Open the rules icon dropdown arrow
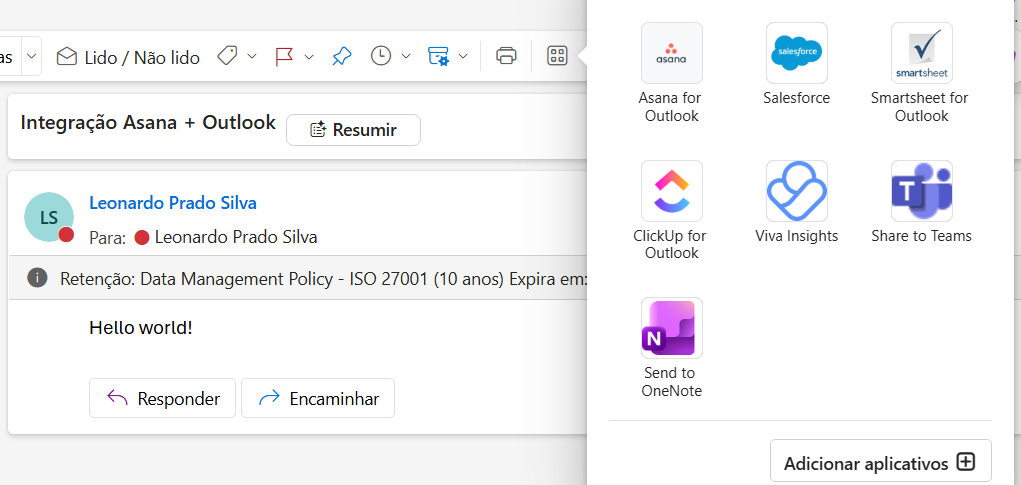The width and height of the screenshot is (1021, 485). pyautogui.click(x=464, y=56)
